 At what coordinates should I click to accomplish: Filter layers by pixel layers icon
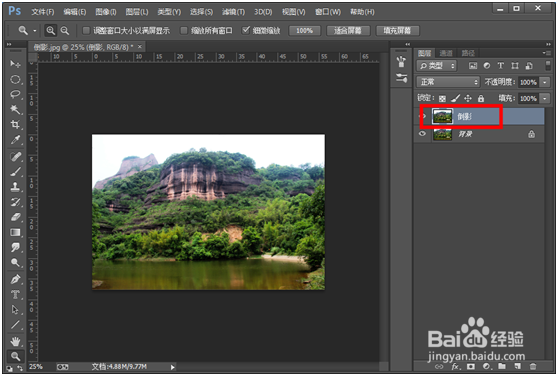coord(473,65)
